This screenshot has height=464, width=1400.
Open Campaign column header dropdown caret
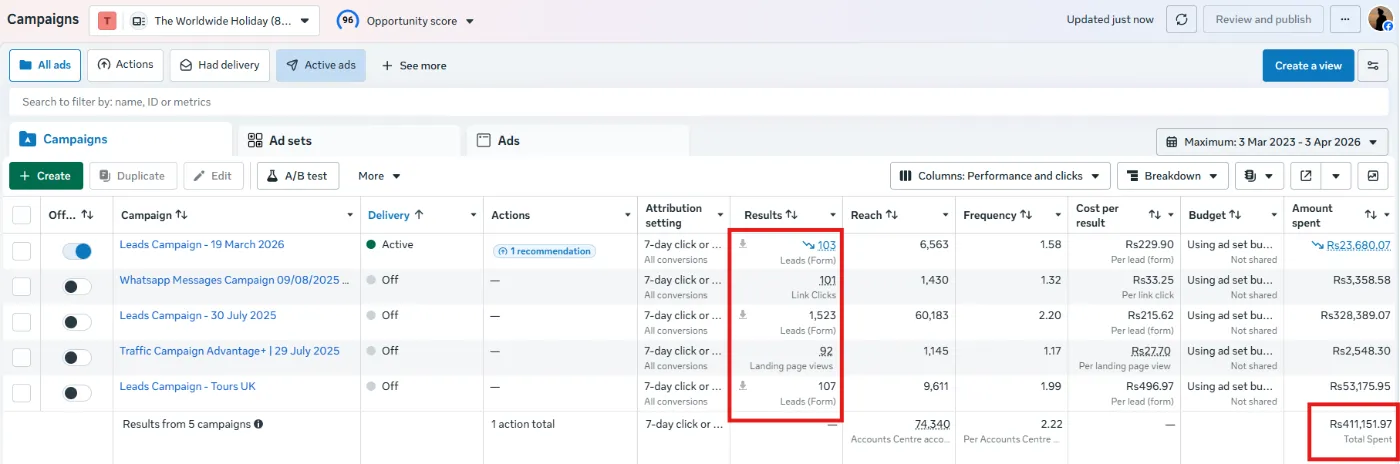pyautogui.click(x=350, y=215)
